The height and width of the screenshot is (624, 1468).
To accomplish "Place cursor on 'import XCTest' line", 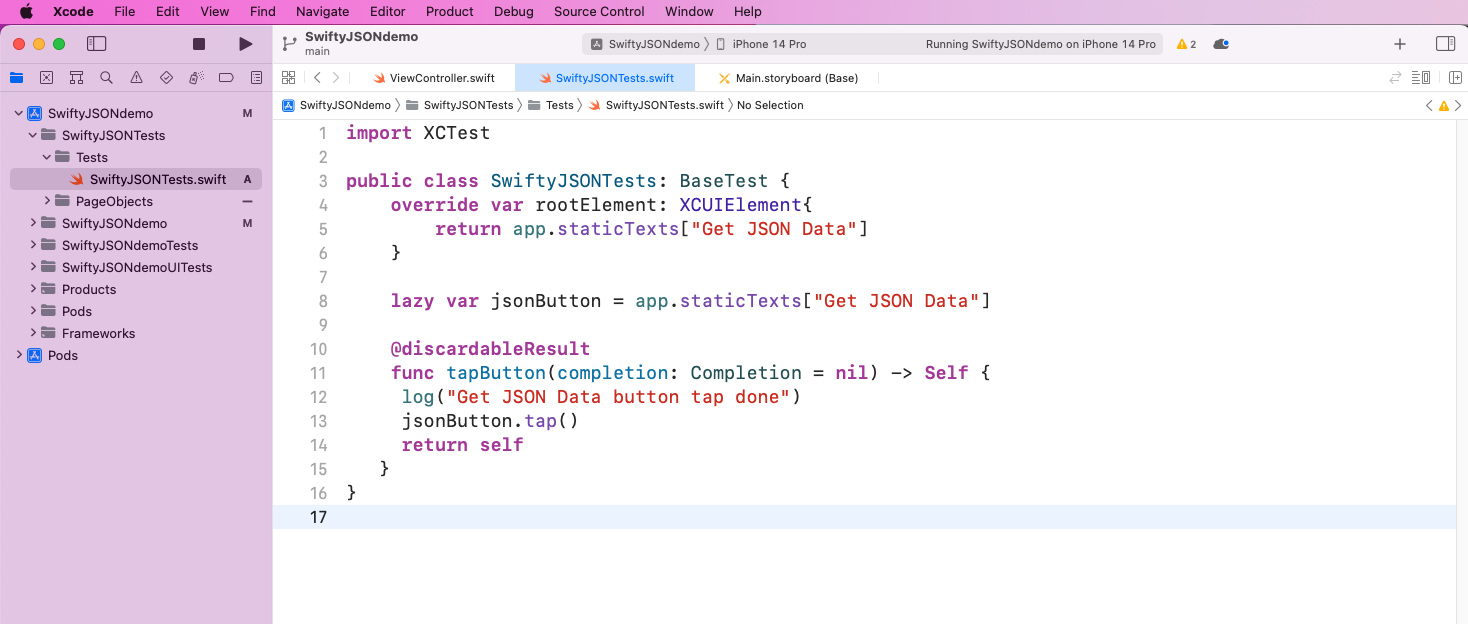I will tap(418, 133).
